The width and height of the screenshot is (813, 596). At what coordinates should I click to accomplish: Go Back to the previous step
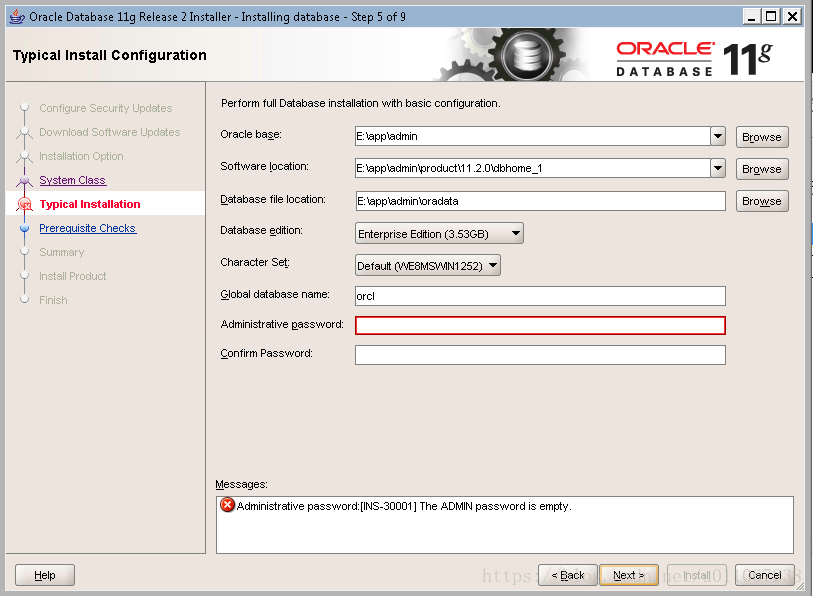pyautogui.click(x=568, y=575)
